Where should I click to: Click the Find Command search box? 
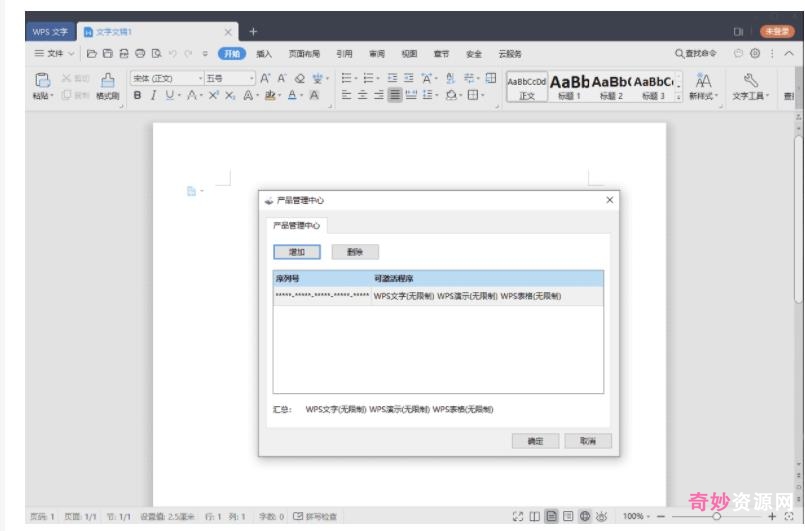click(695, 53)
